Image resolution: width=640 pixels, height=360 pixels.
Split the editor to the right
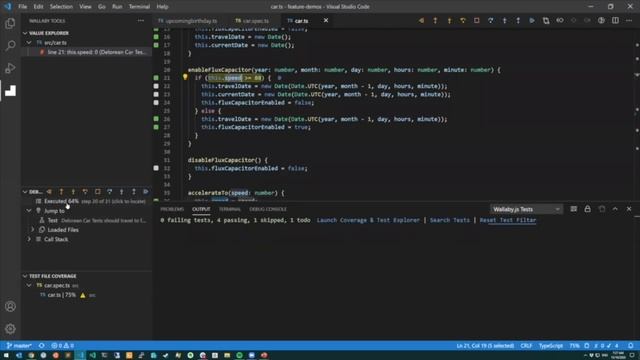tap(615, 20)
